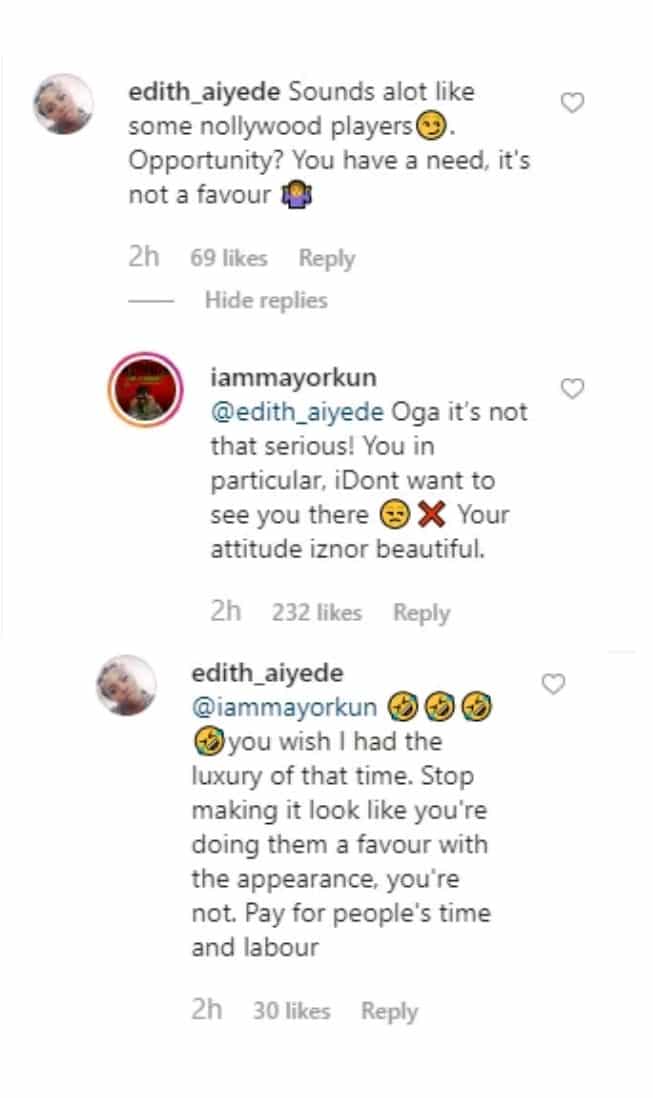Screen dimensions: 653x1098
Task: Open the 2h timestamp beside 69 likes
Action: click(x=144, y=257)
